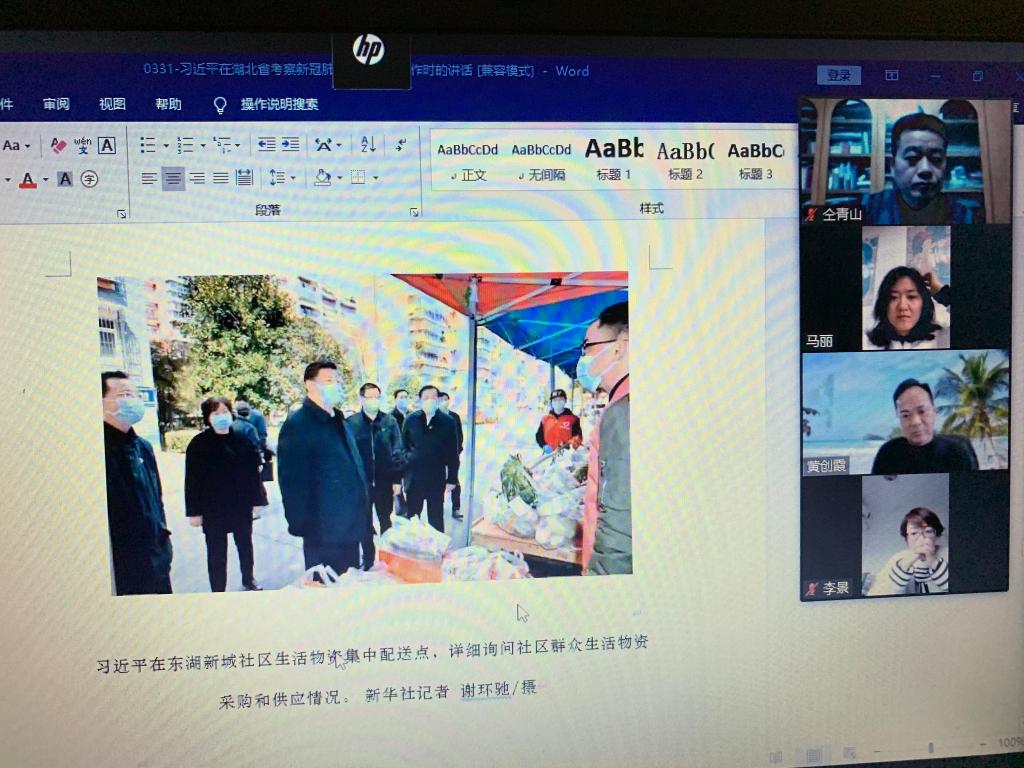Click the enclosed character 字 icon
The image size is (1024, 768).
click(x=90, y=179)
